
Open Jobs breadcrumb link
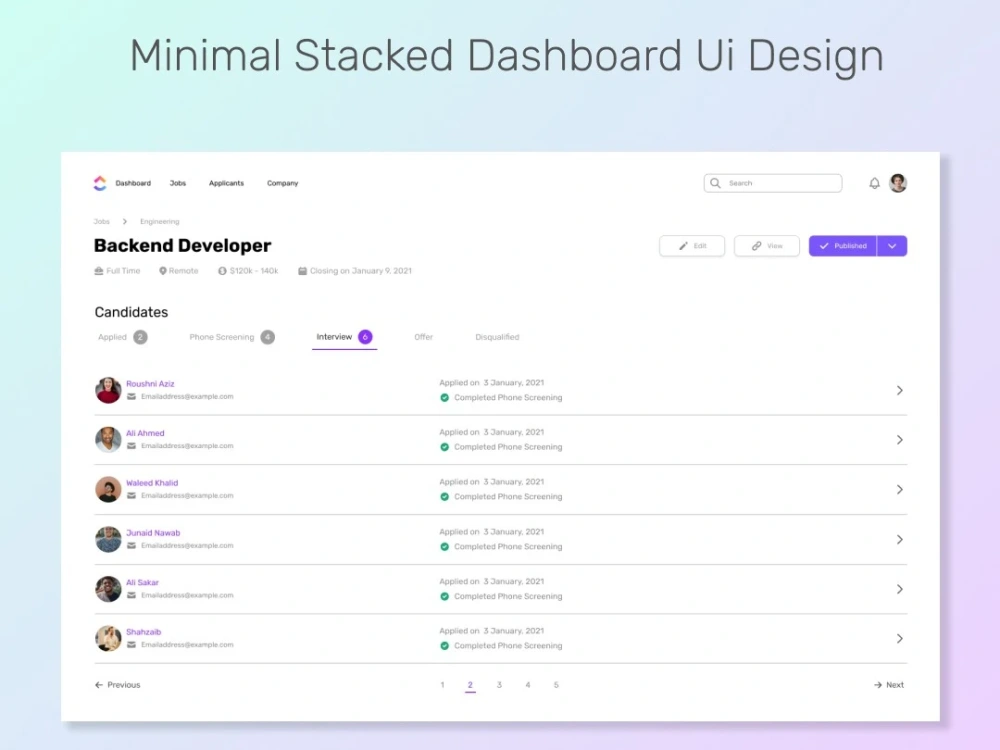point(102,221)
